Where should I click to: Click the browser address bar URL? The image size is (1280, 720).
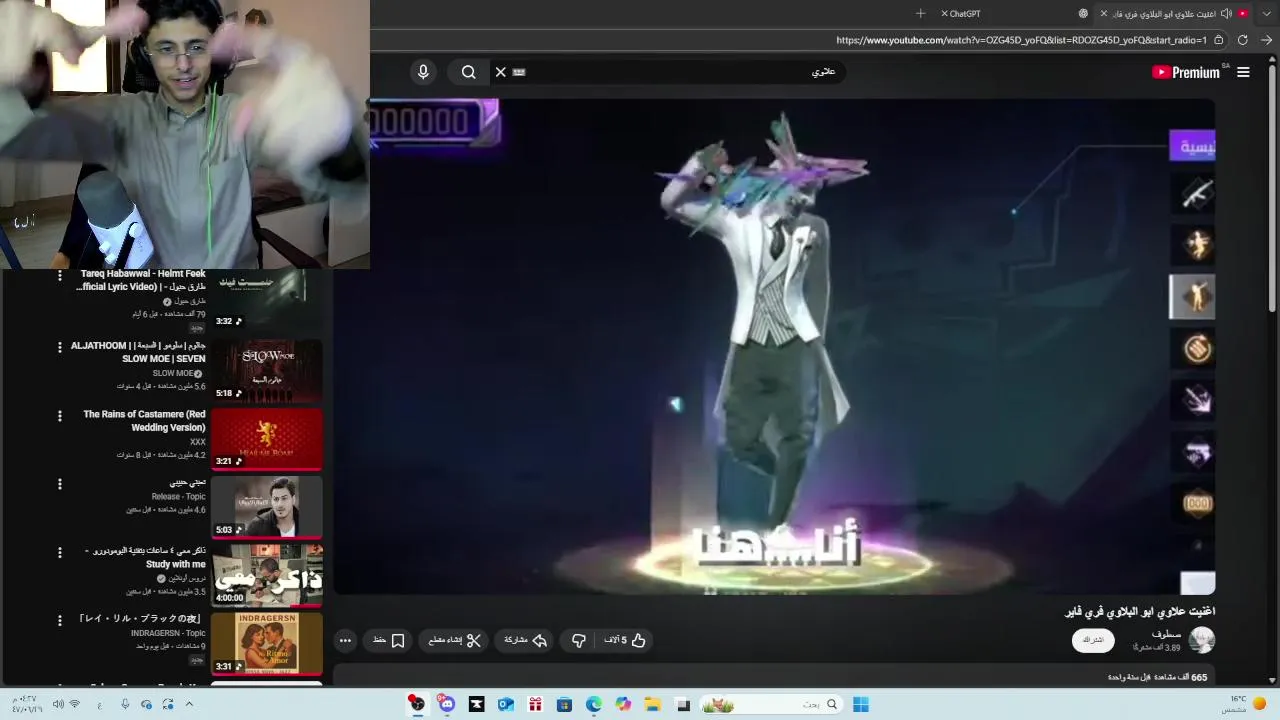point(1021,40)
